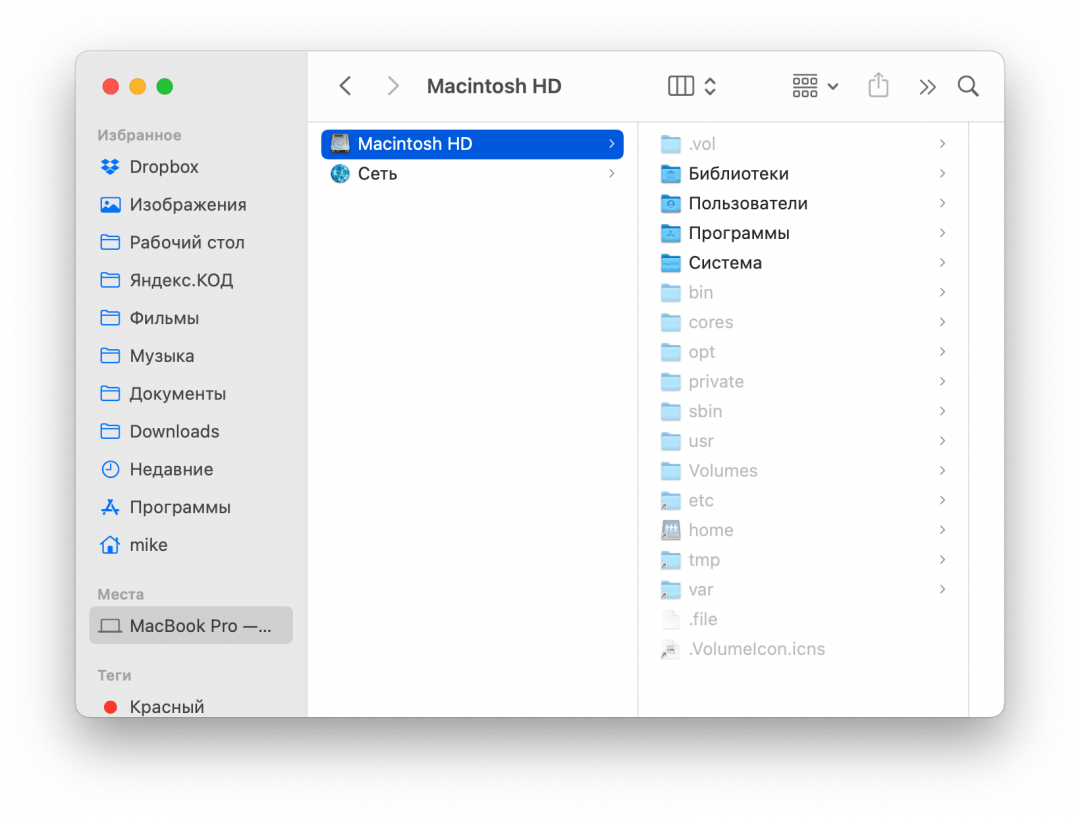Open Dropbox in the sidebar
Screen dimensions: 1080x817
click(164, 167)
